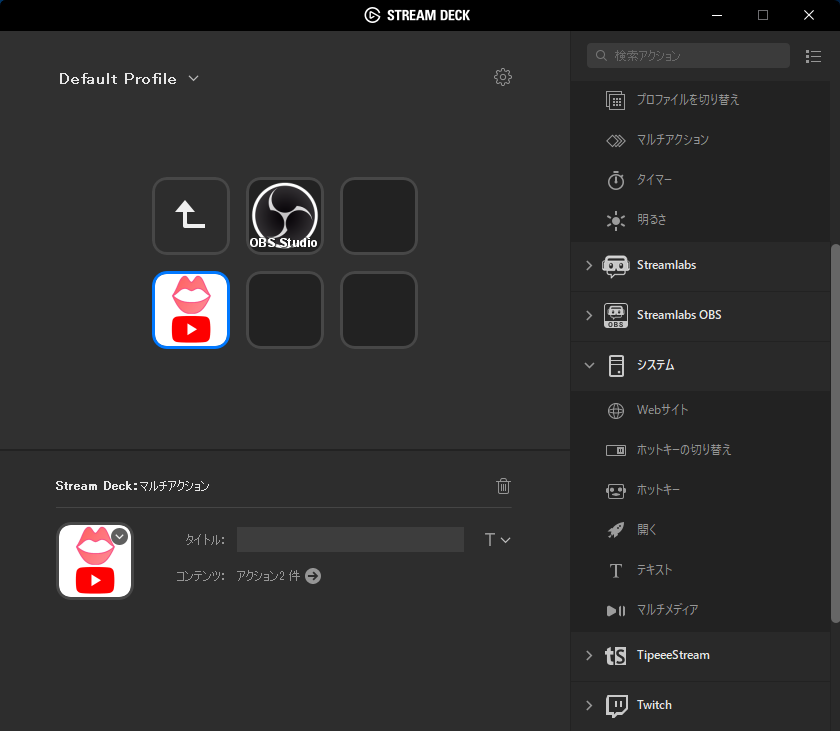Click the TipeeeStream logo icon
Viewport: 840px width, 731px height.
616,655
